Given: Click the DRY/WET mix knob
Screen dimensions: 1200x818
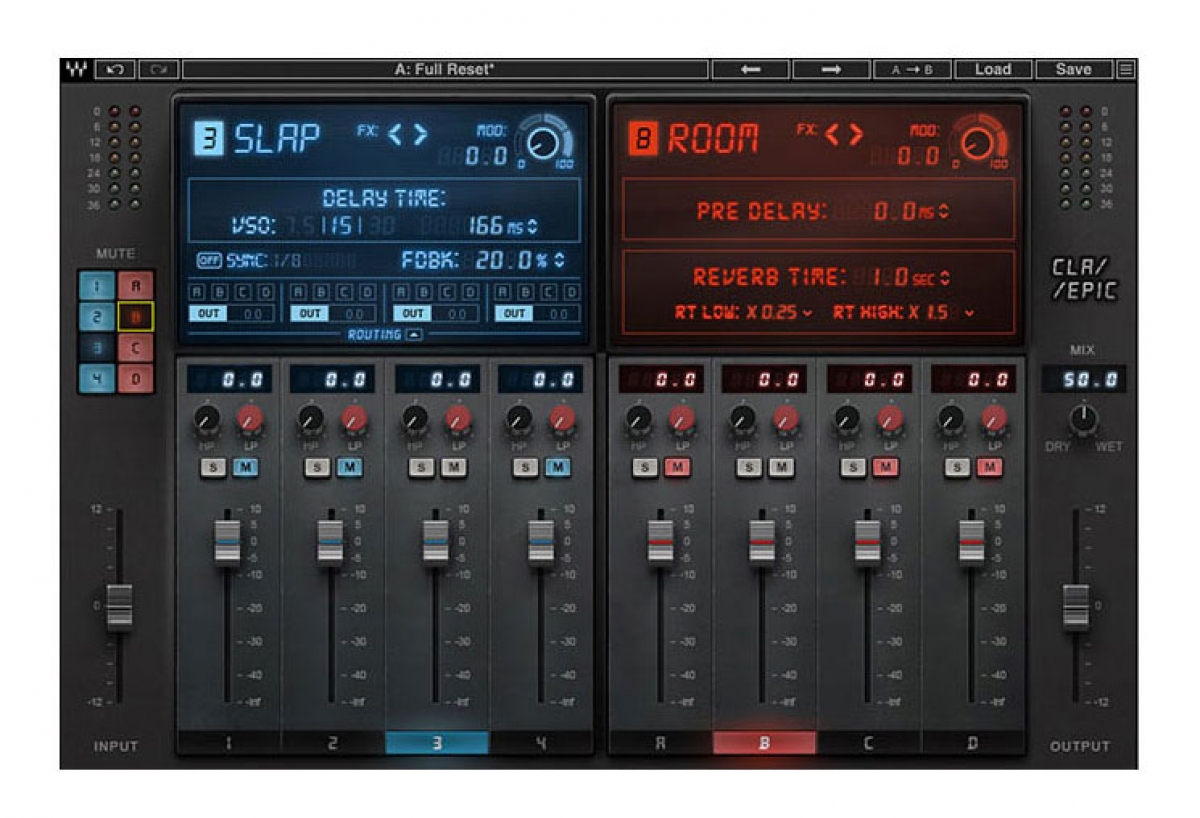Looking at the screenshot, I should point(1083,418).
